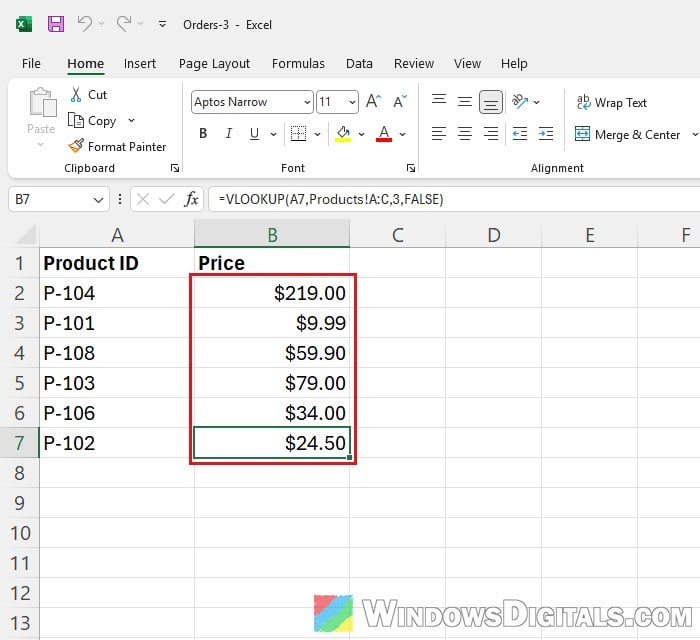Open the Review tab
The width and height of the screenshot is (700, 640).
(414, 64)
